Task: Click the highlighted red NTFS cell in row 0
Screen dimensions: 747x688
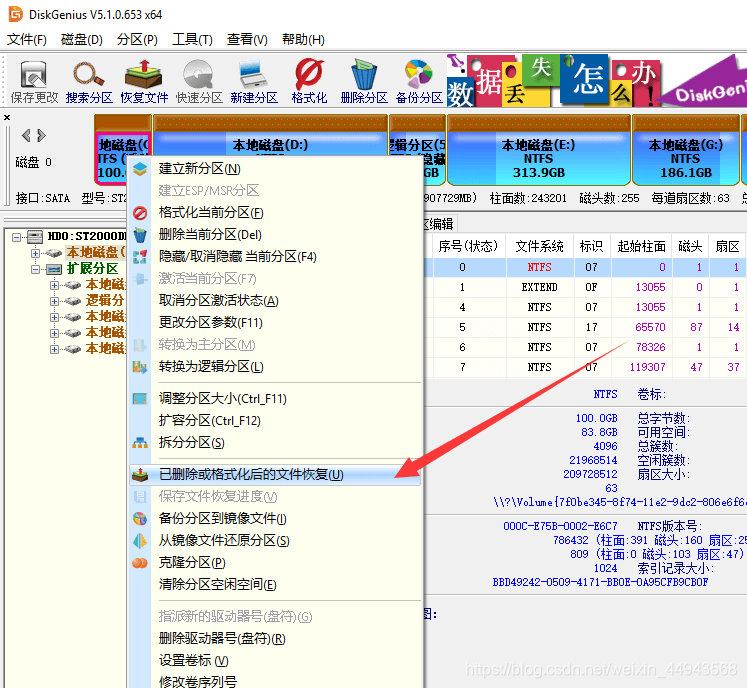Action: click(x=539, y=267)
